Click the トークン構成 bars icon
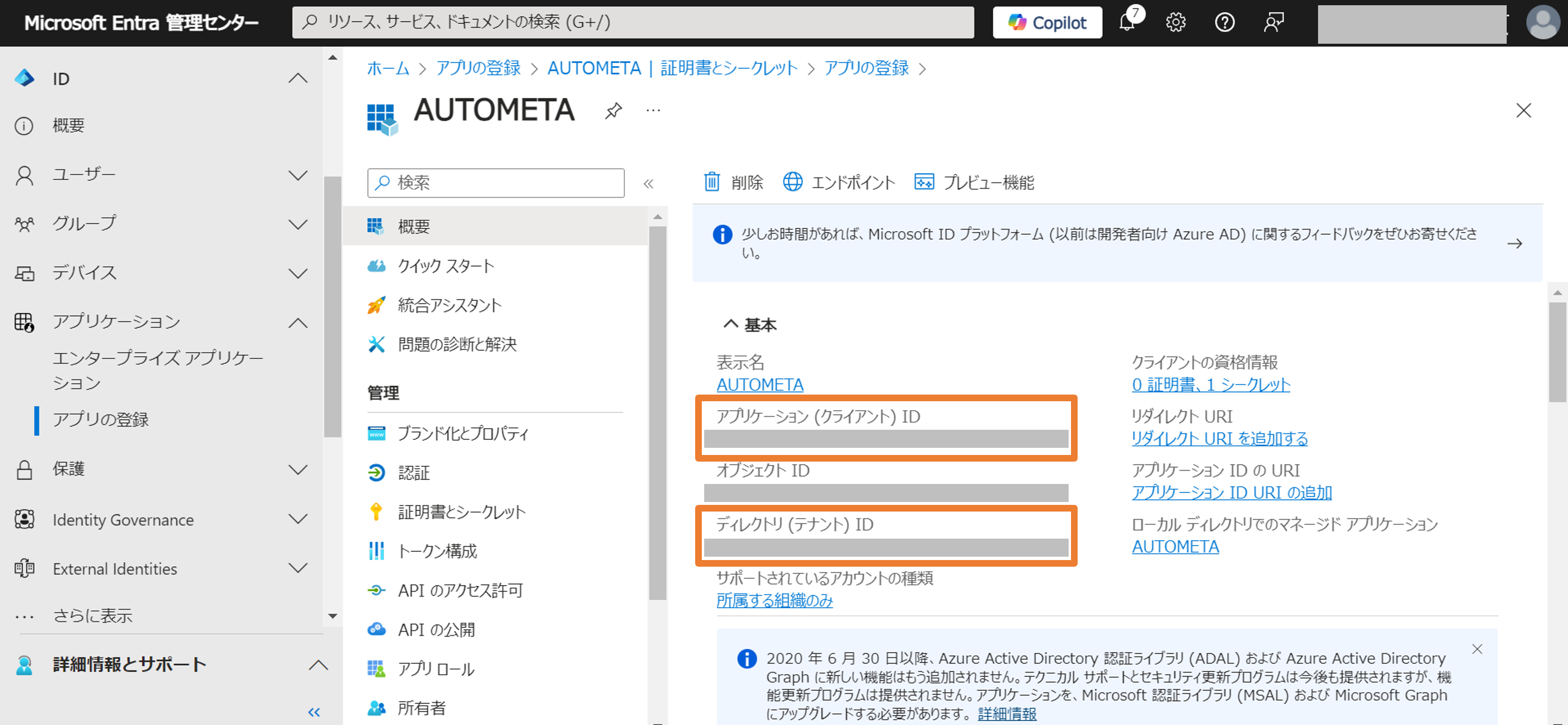This screenshot has height=725, width=1568. [376, 551]
